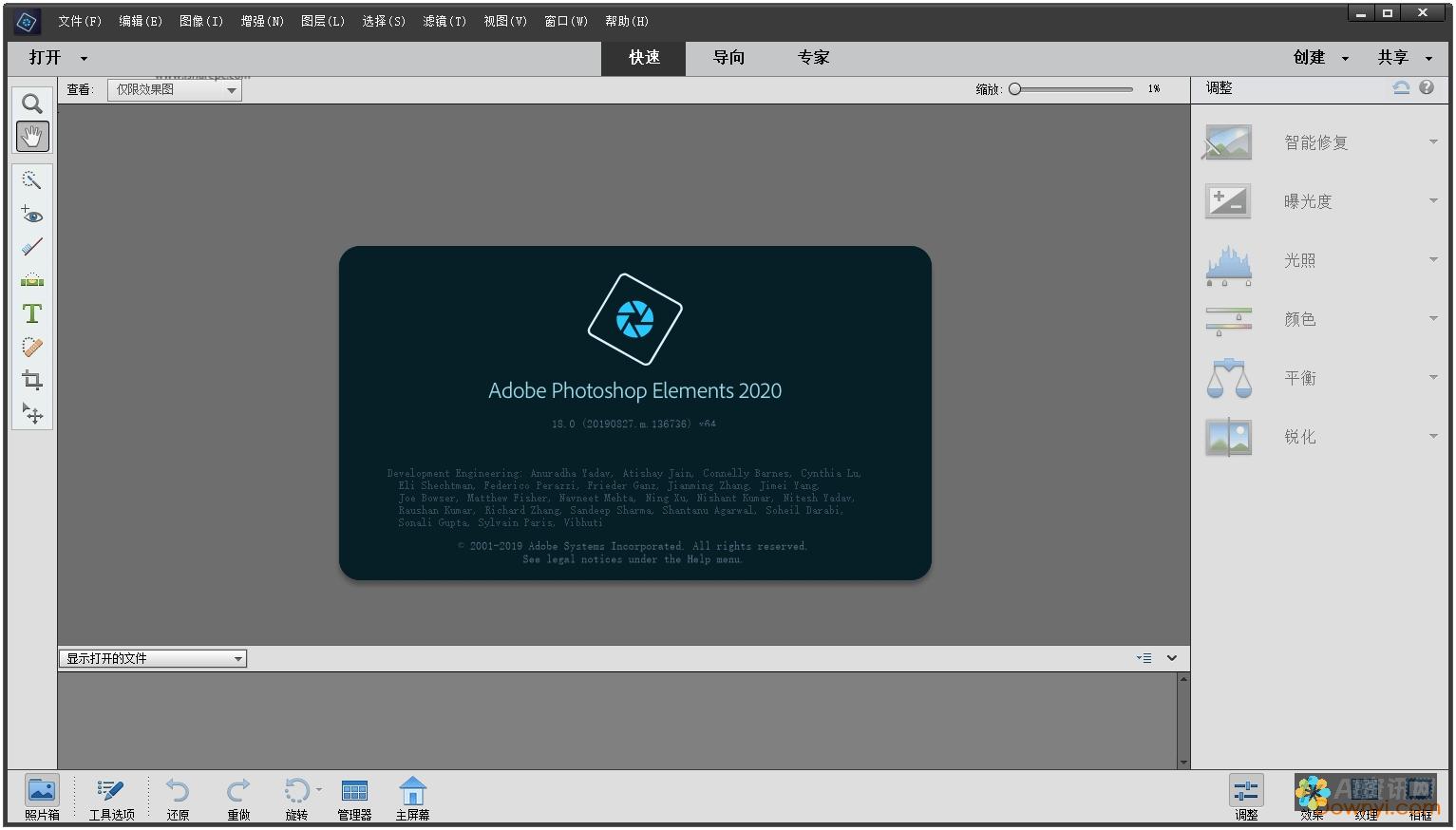Select the Move tool

click(32, 414)
